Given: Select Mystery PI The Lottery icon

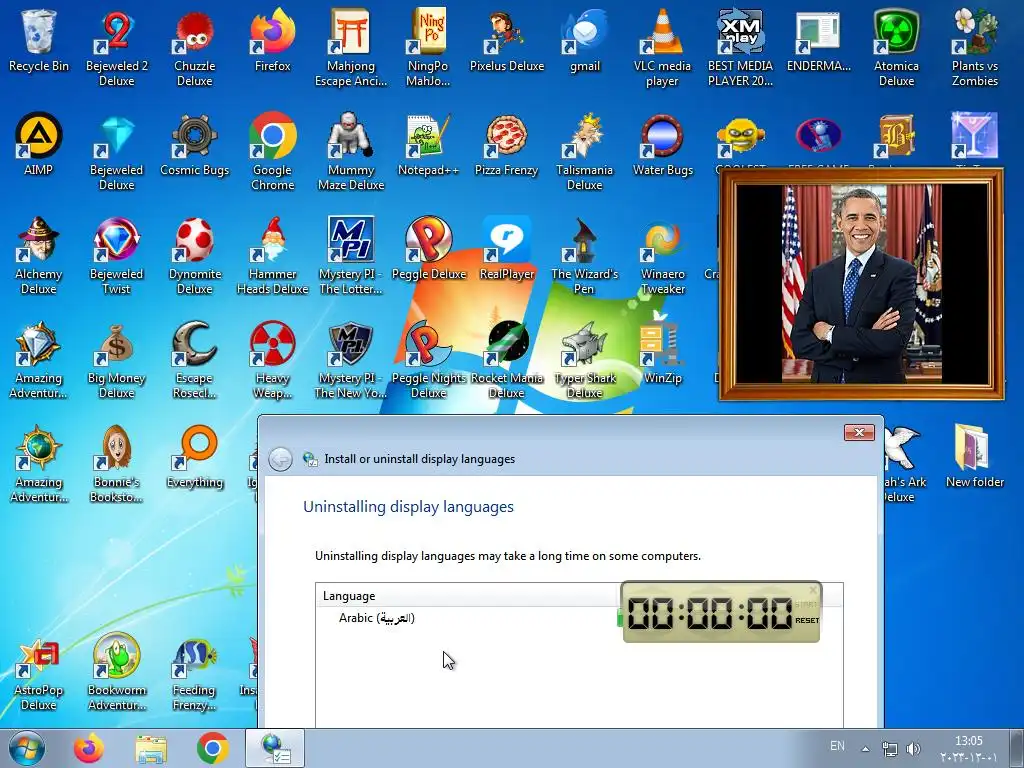Looking at the screenshot, I should point(351,255).
